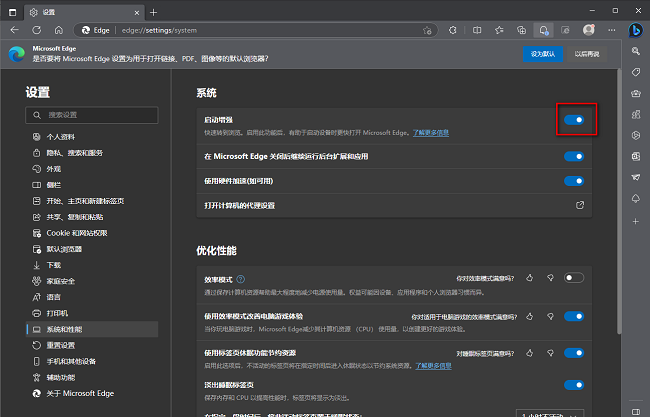The width and height of the screenshot is (650, 417).
Task: Give thumbs down for 效率模式 feedback
Action: 550,278
